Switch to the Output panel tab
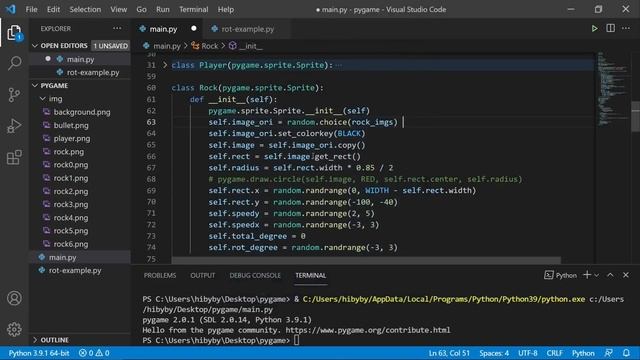 pos(202,276)
